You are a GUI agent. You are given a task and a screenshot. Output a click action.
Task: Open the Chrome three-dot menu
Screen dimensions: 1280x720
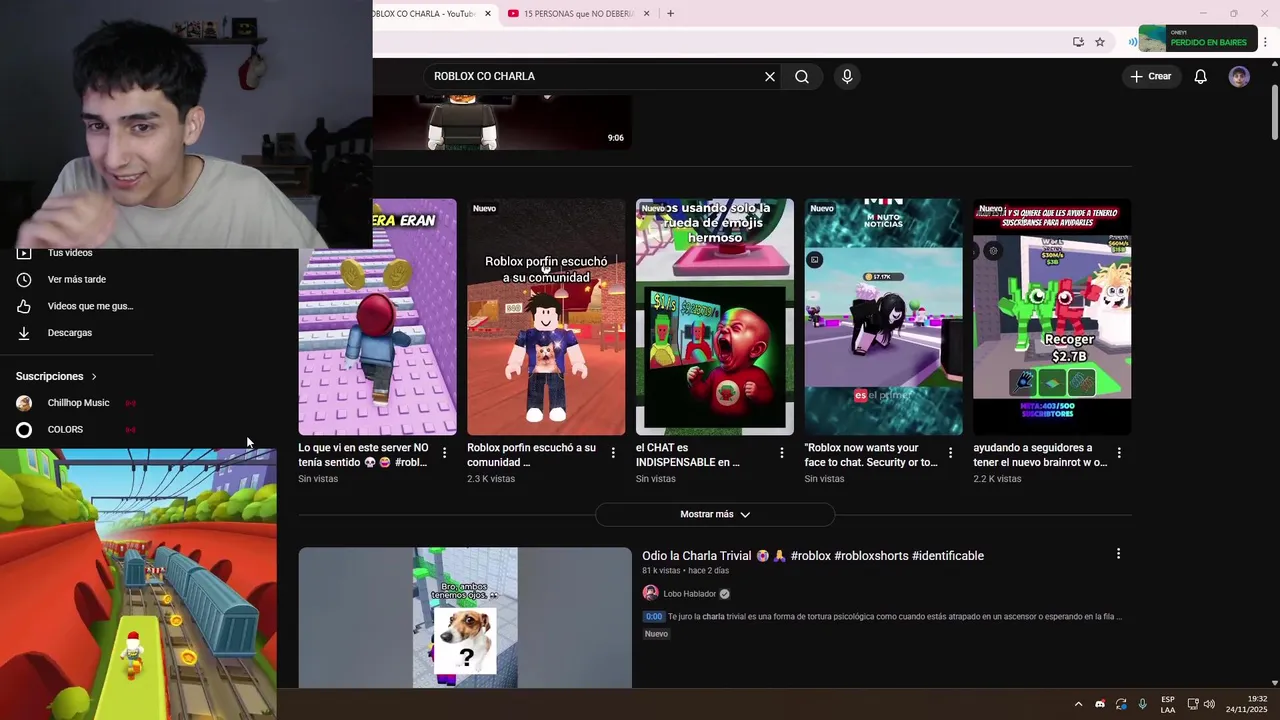coord(1265,42)
